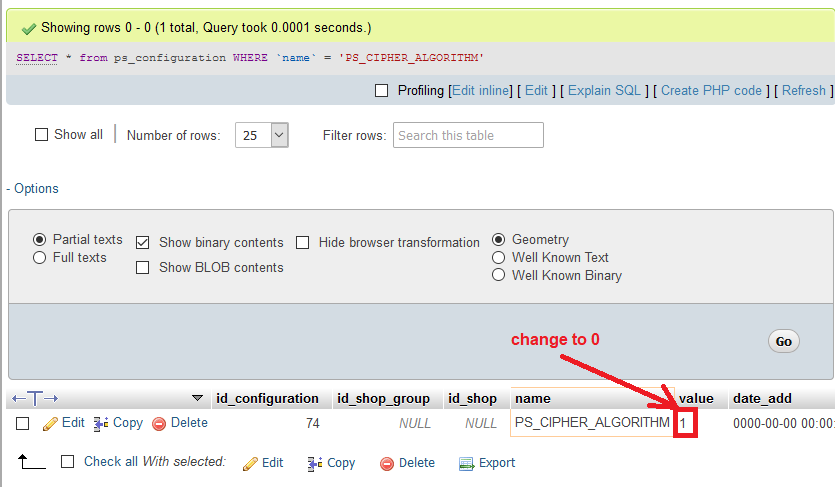Tick the Show all checkbox

coord(42,135)
